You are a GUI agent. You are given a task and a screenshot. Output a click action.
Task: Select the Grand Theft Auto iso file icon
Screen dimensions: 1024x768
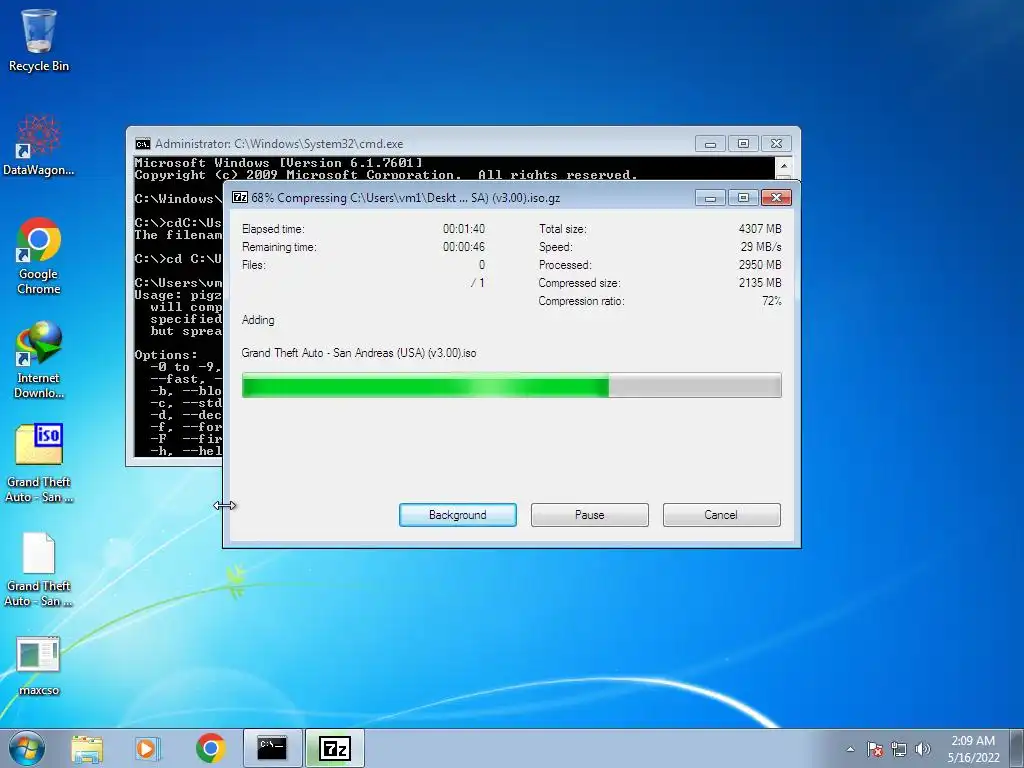pos(39,464)
